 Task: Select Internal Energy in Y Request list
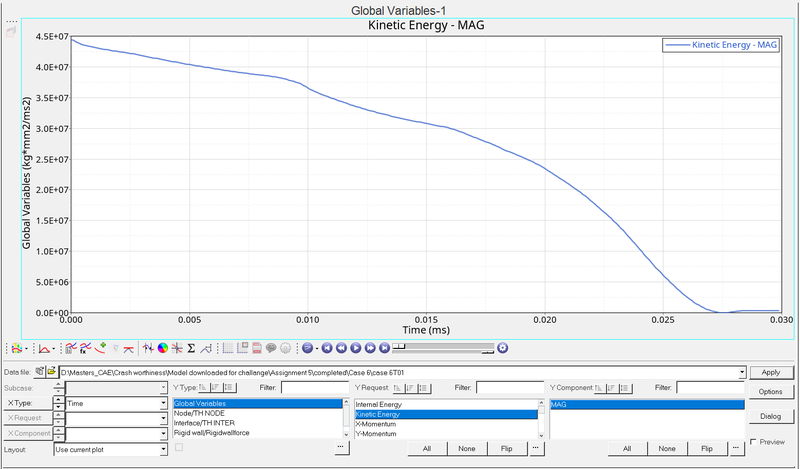380,403
